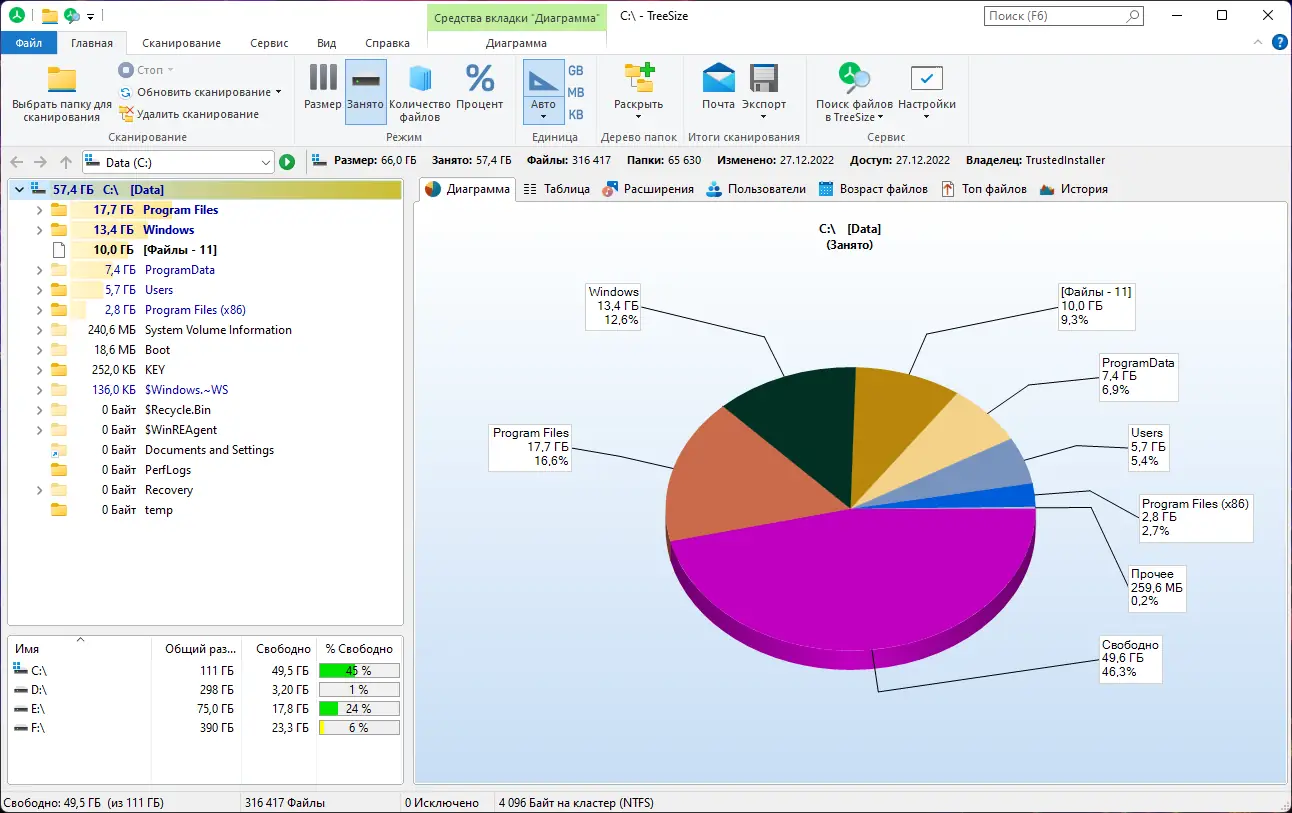Click the Documents and Settings shortcut folder icon
The width and height of the screenshot is (1292, 813).
pyautogui.click(x=59, y=450)
